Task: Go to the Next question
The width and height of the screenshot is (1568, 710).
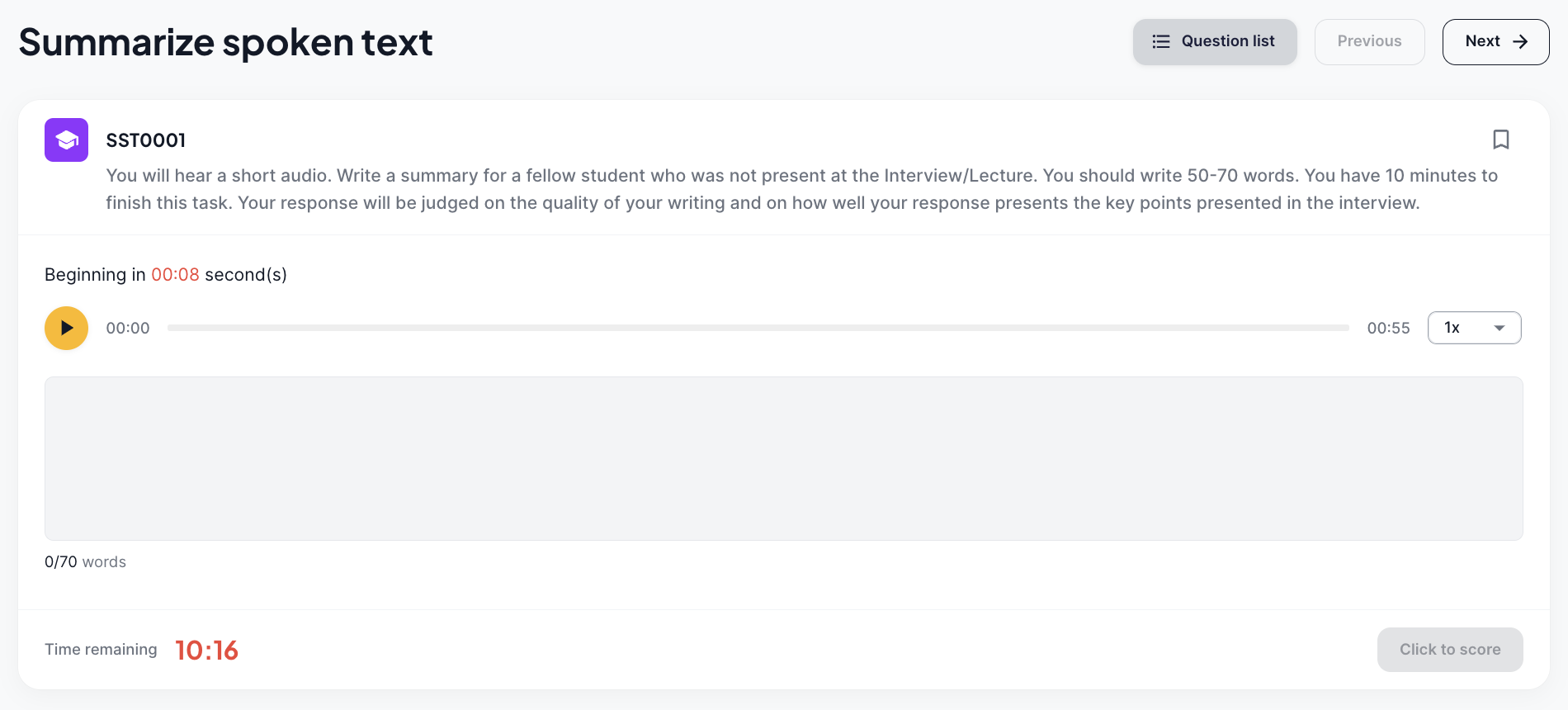Action: click(1495, 41)
